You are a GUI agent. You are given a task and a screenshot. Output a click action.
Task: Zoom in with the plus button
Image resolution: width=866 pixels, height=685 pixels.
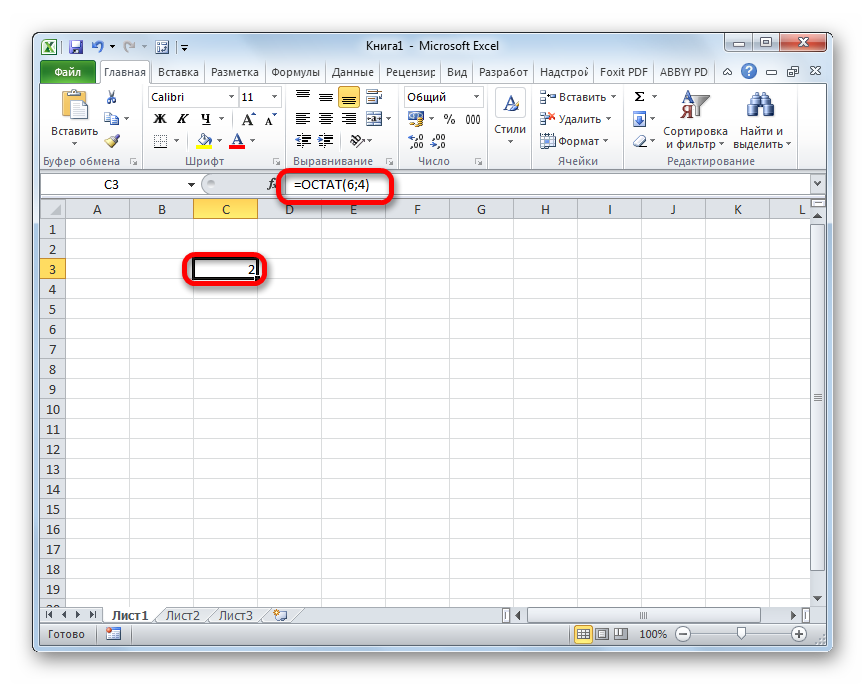799,634
